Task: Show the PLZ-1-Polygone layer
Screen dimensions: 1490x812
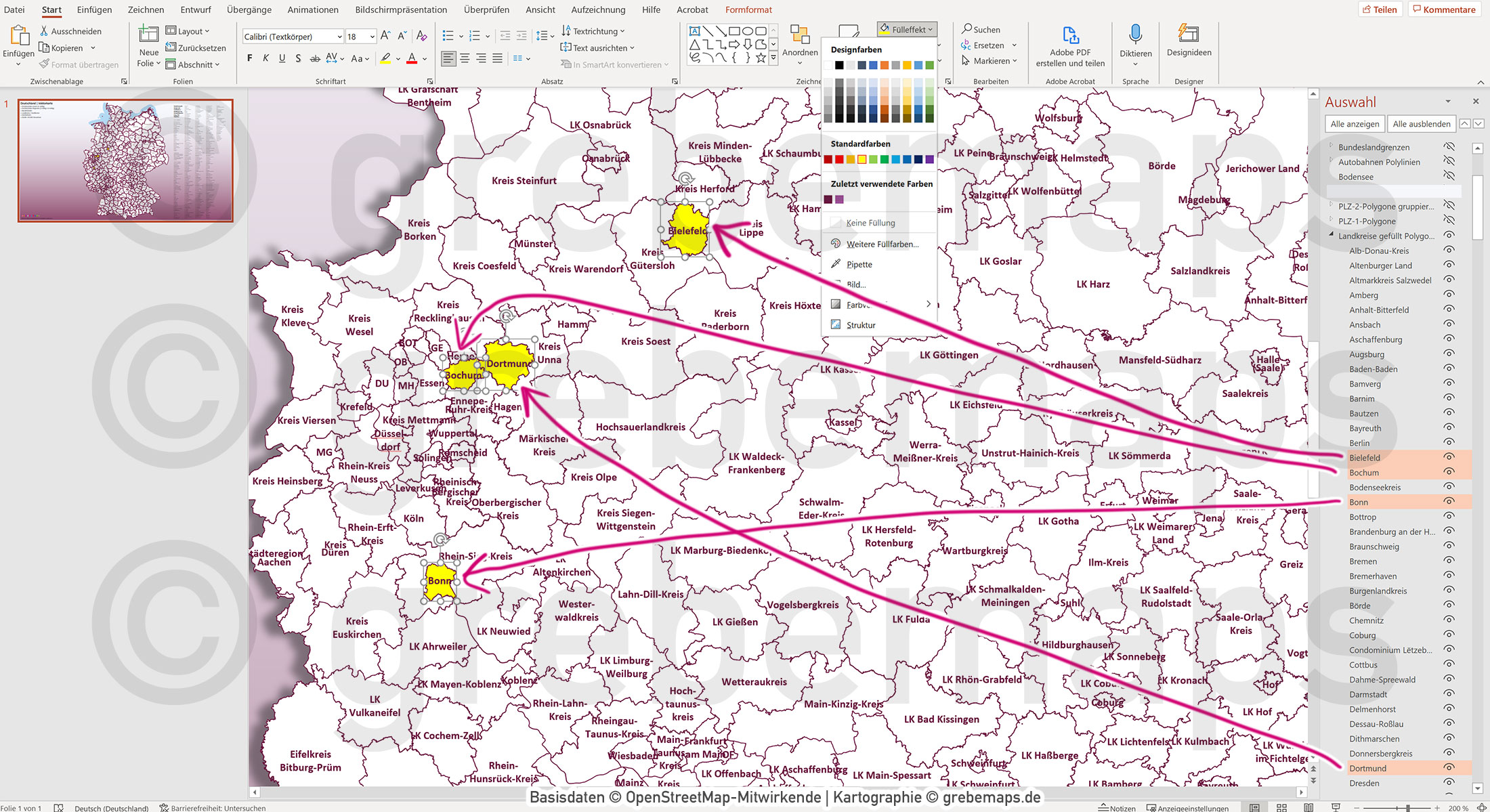Action: pos(1449,221)
